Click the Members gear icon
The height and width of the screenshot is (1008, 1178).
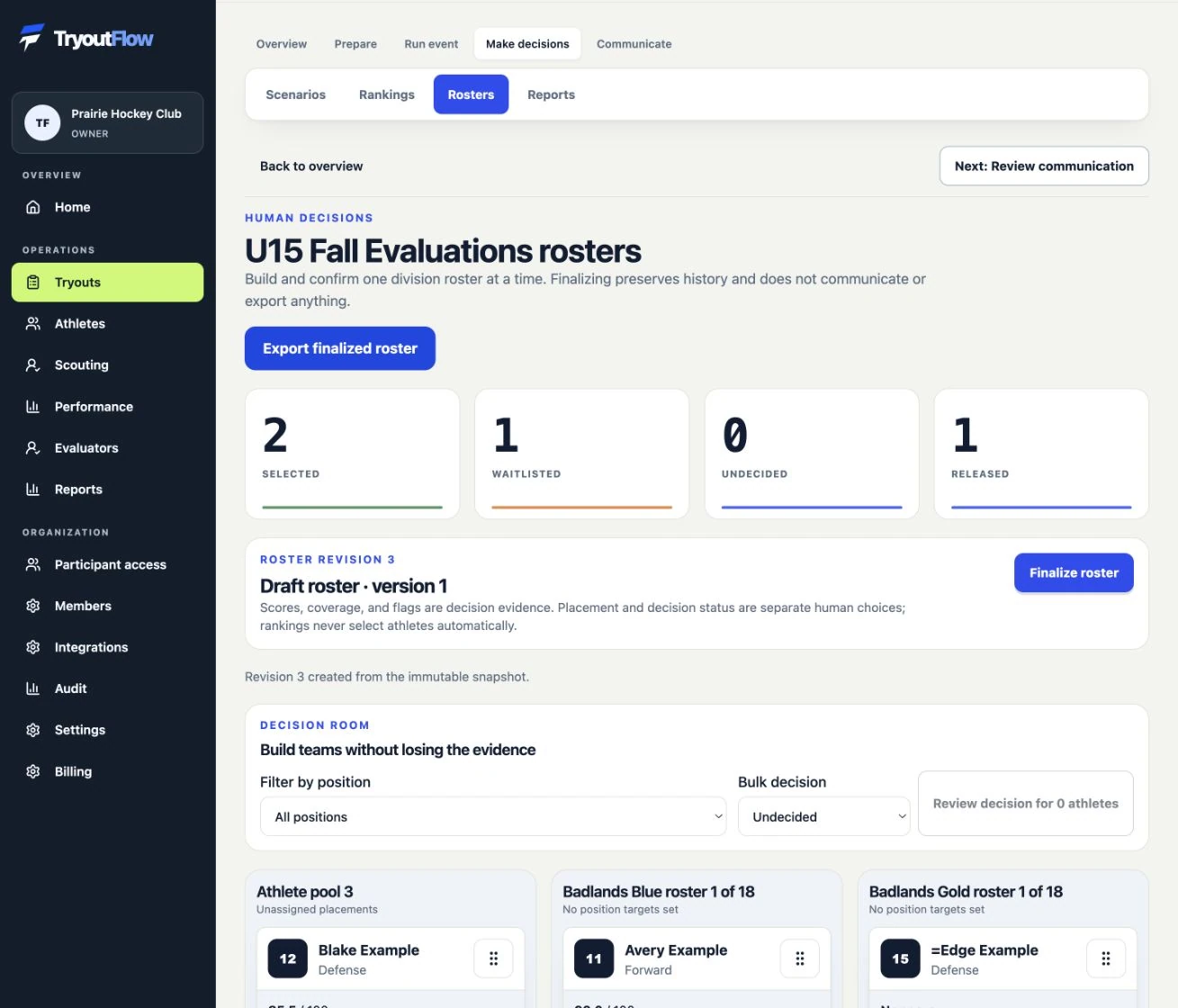pyautogui.click(x=33, y=607)
